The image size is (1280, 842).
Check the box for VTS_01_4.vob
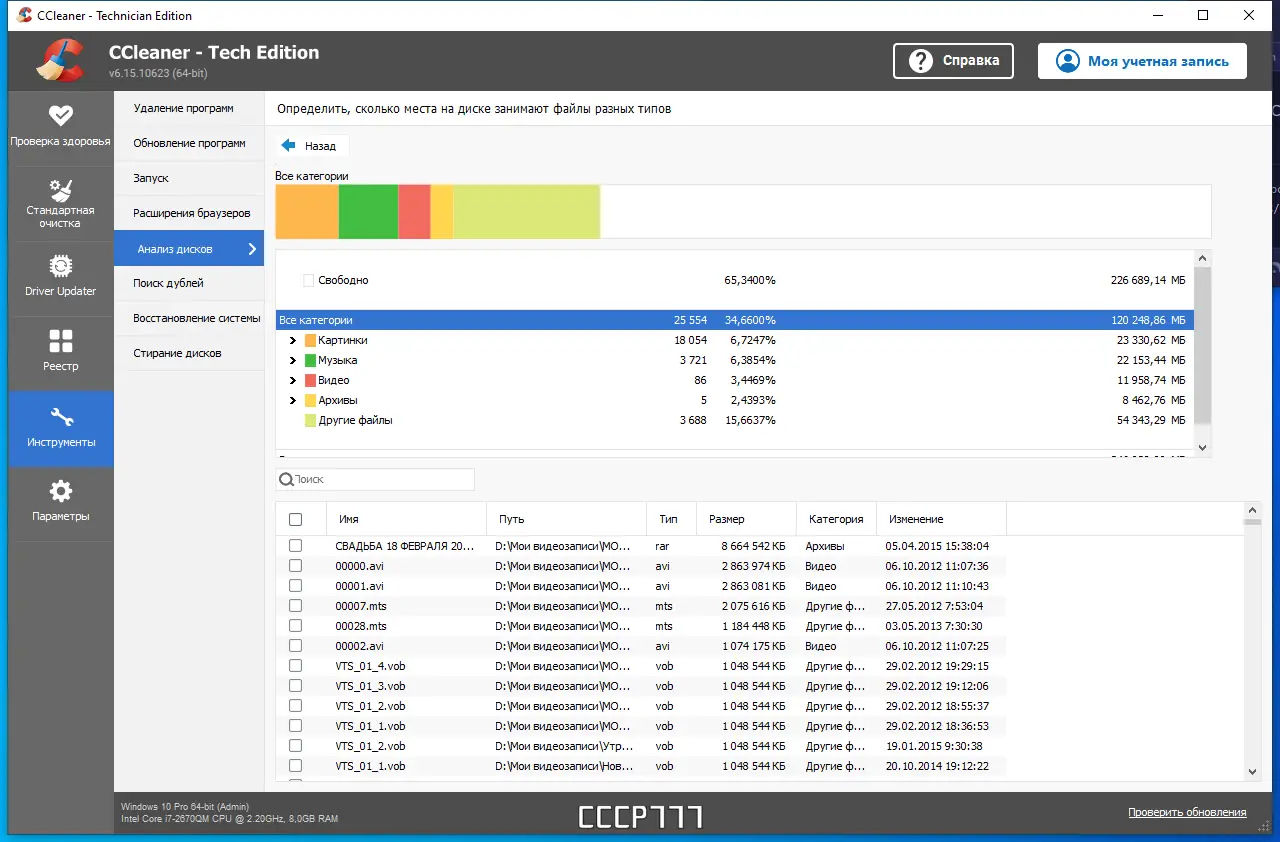coord(295,666)
